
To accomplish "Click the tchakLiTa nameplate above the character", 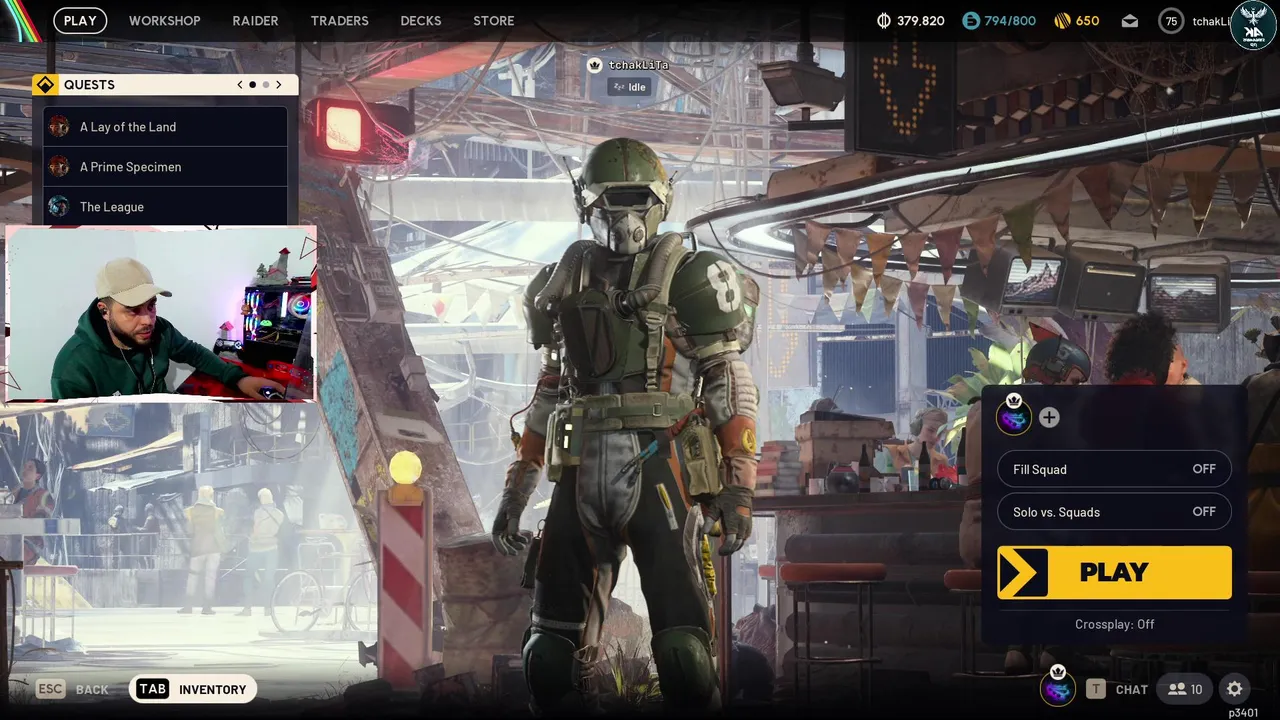I will (638, 65).
